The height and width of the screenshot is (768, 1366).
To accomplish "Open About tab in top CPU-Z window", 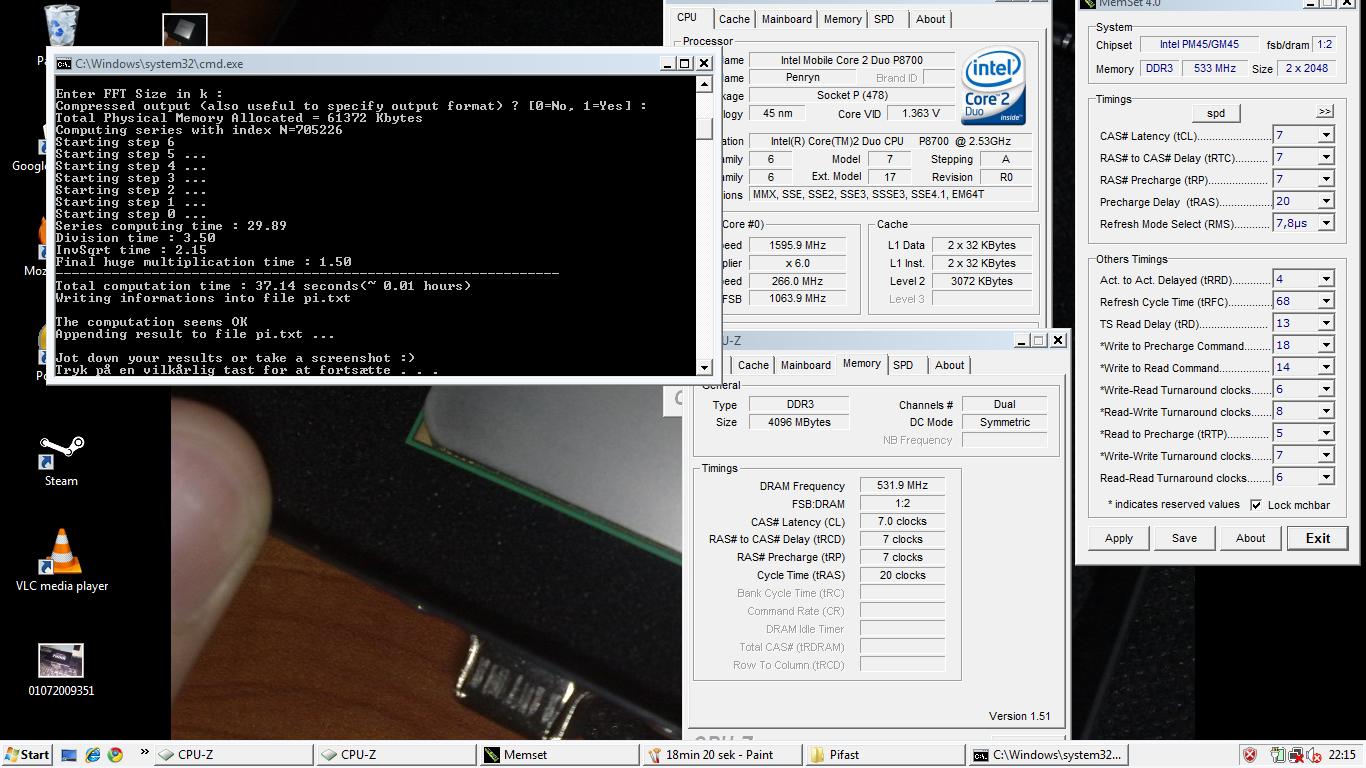I will tap(931, 19).
